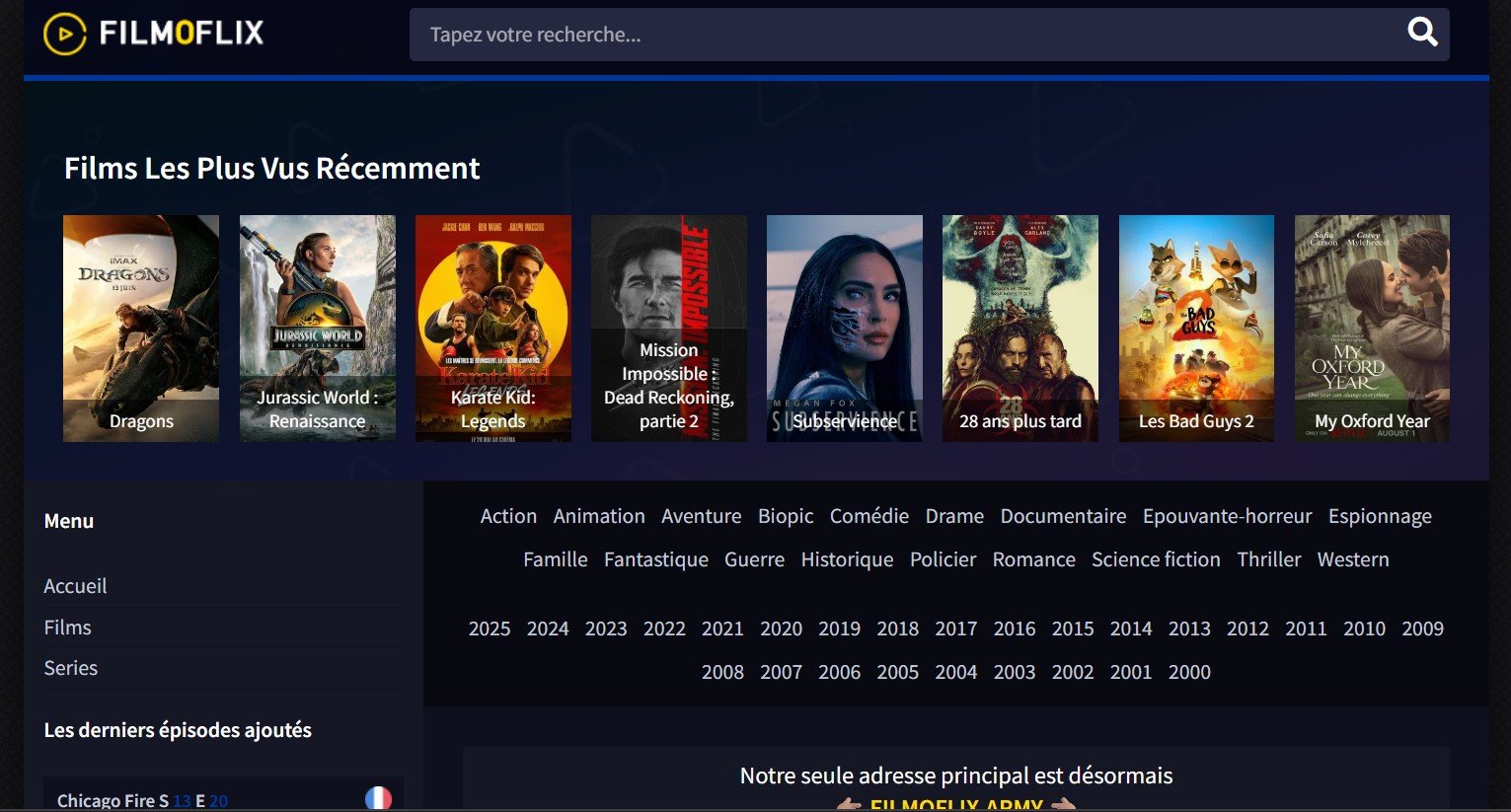Filter by the Fantastique genre
This screenshot has height=812, width=1511.
coord(656,559)
